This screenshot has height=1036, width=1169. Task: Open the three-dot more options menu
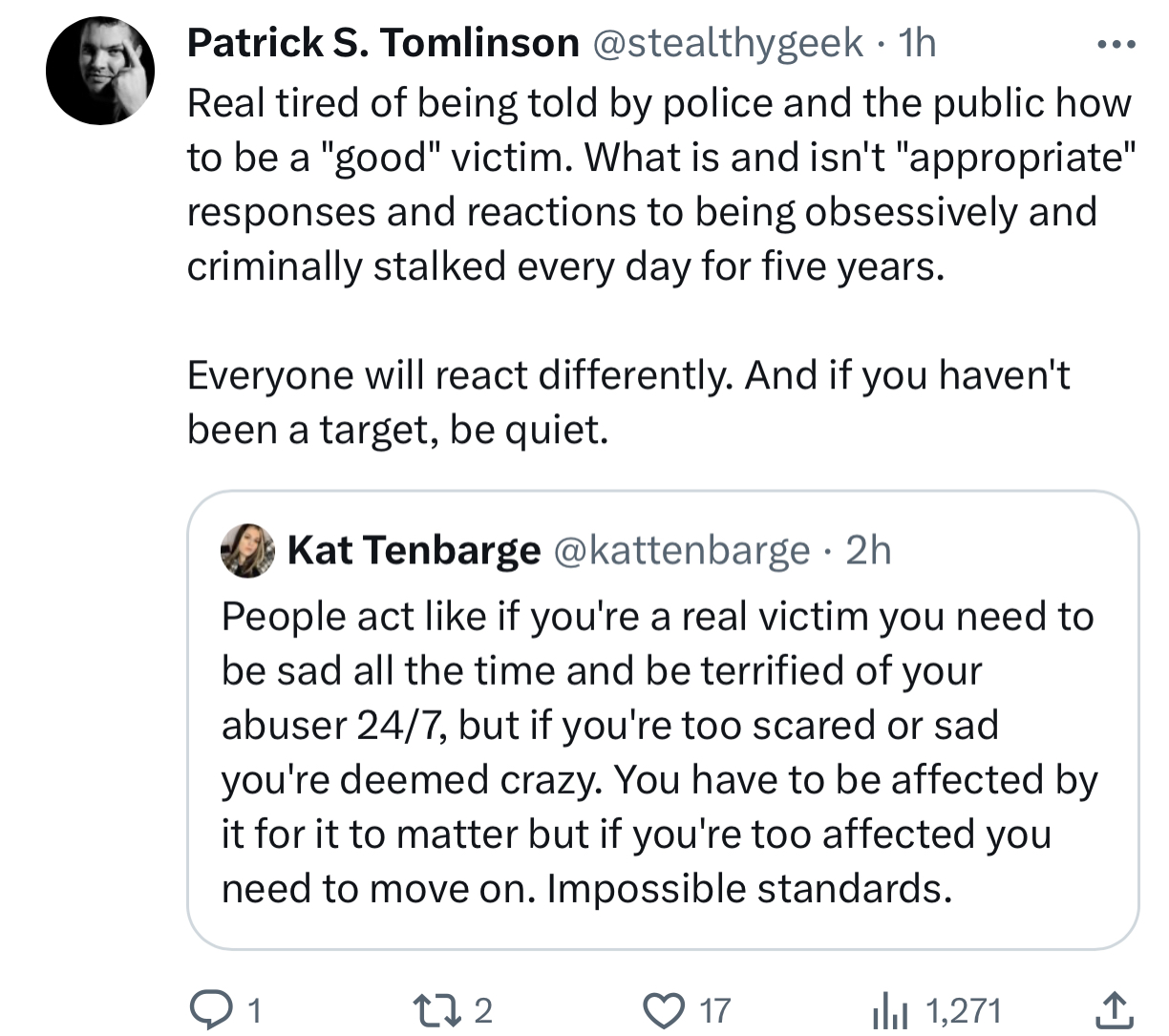click(1116, 43)
